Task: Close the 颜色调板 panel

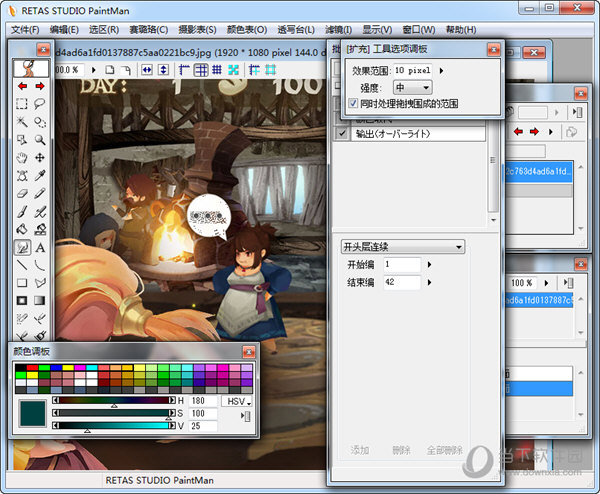Action: coord(249,352)
